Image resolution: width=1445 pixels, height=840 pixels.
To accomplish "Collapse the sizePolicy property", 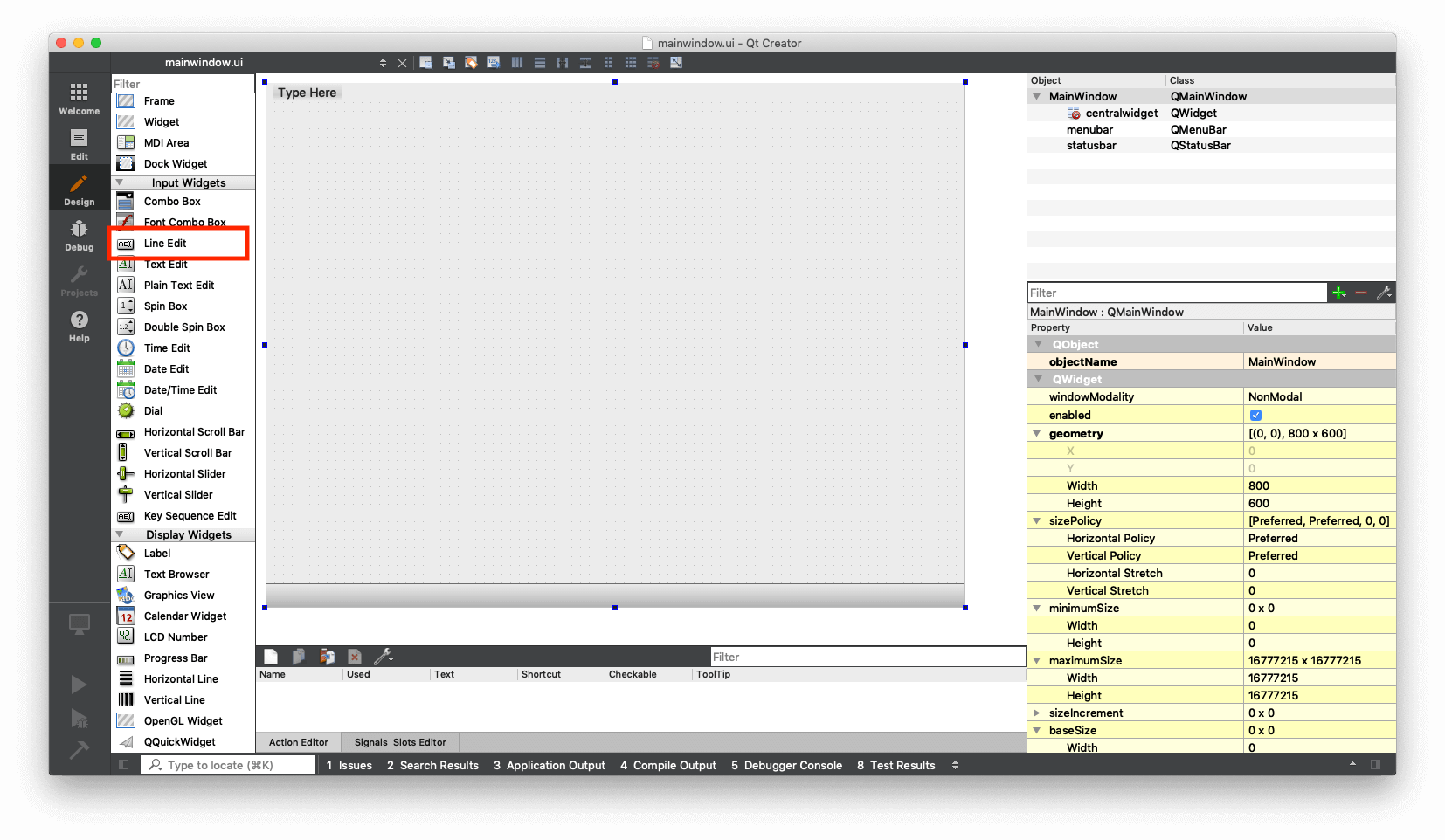I will [1037, 520].
